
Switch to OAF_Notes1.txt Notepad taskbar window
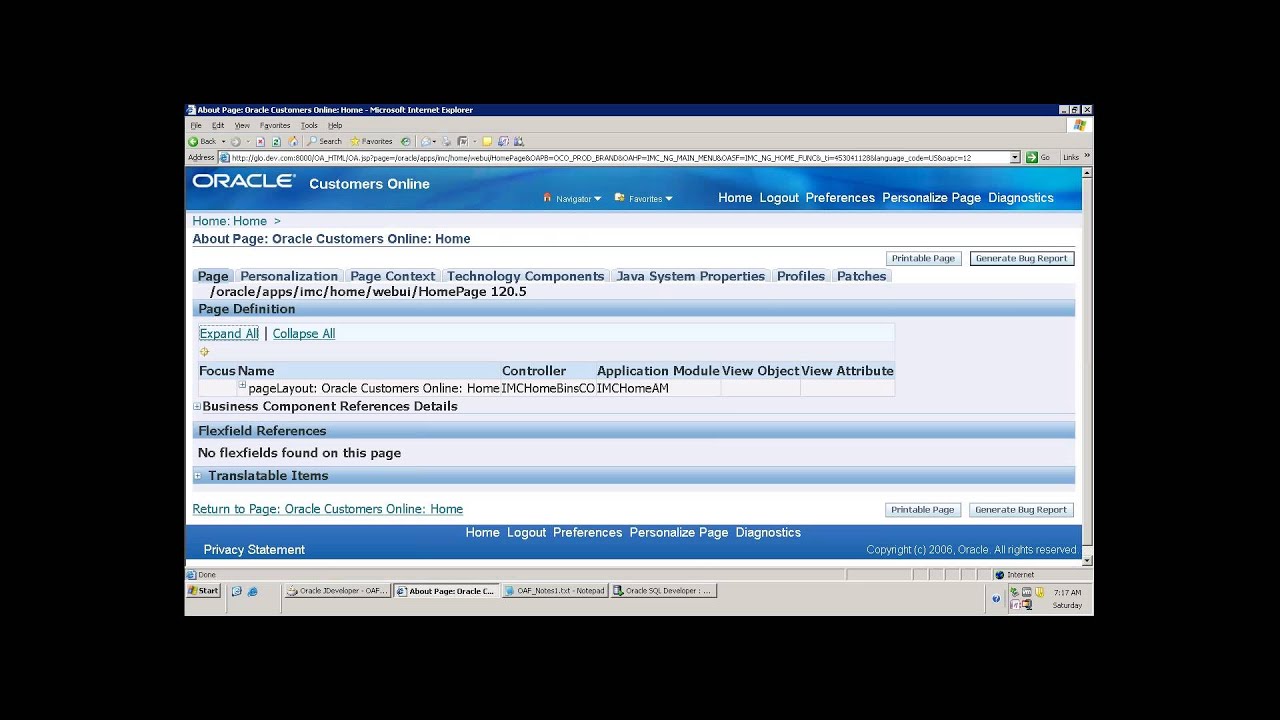[x=555, y=591]
